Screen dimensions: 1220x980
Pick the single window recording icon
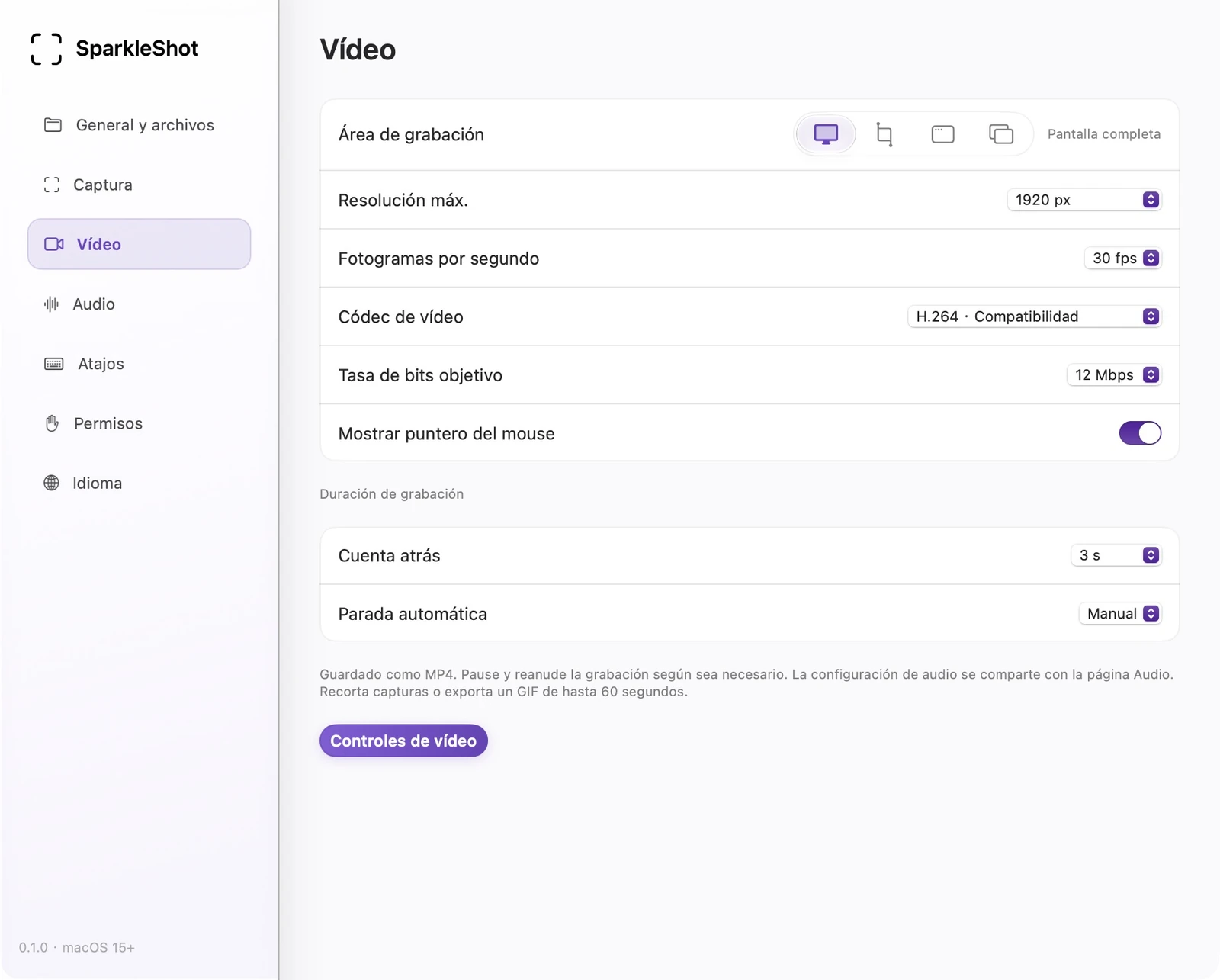[942, 134]
